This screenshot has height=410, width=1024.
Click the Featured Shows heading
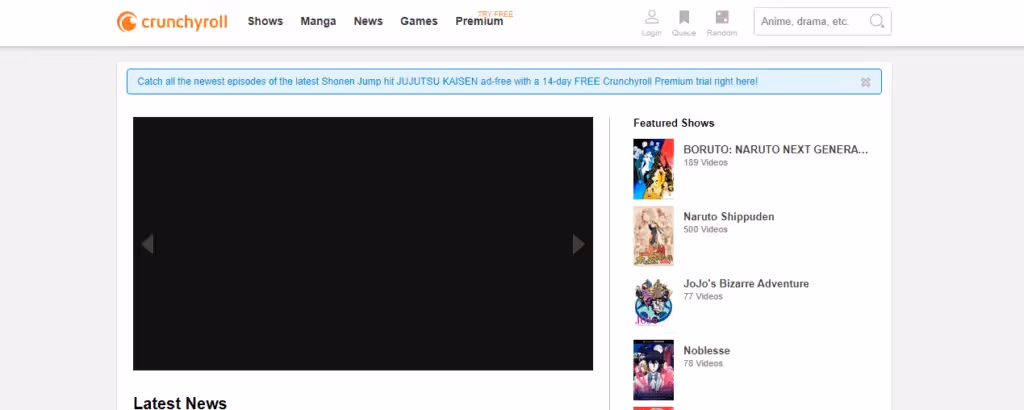click(674, 123)
